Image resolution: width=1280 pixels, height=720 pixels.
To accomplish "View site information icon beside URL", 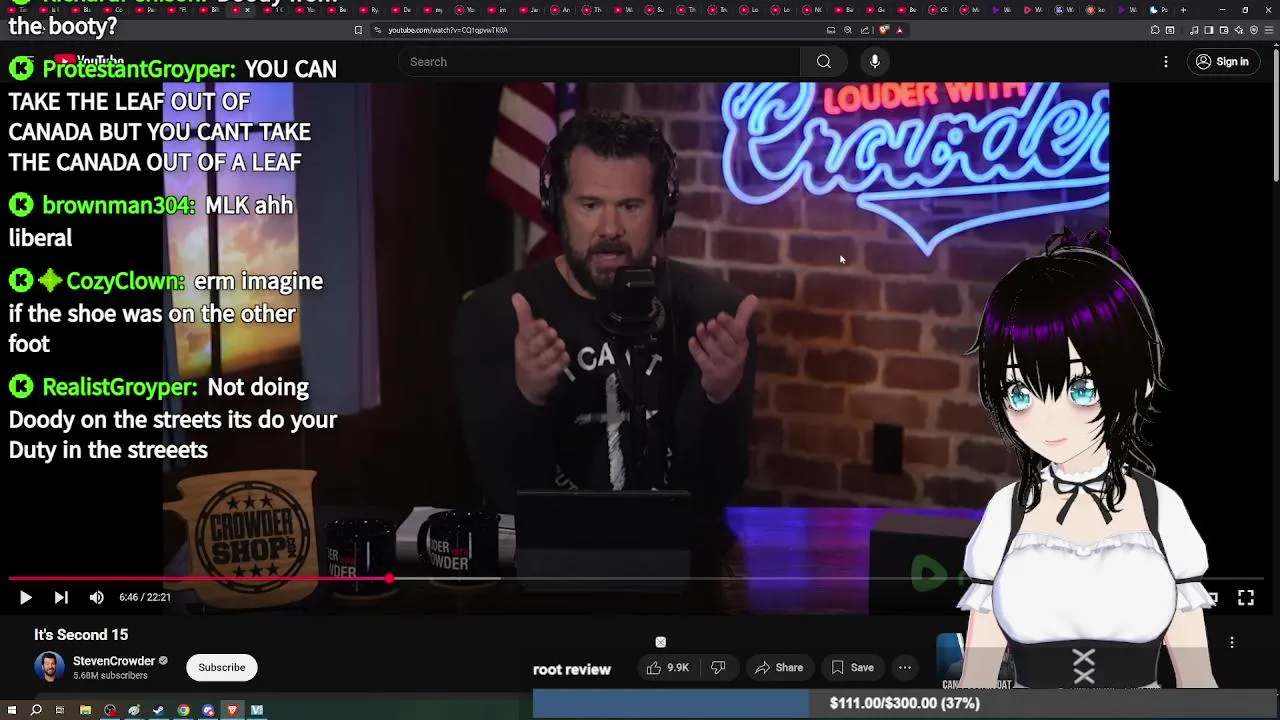I will click(x=377, y=30).
